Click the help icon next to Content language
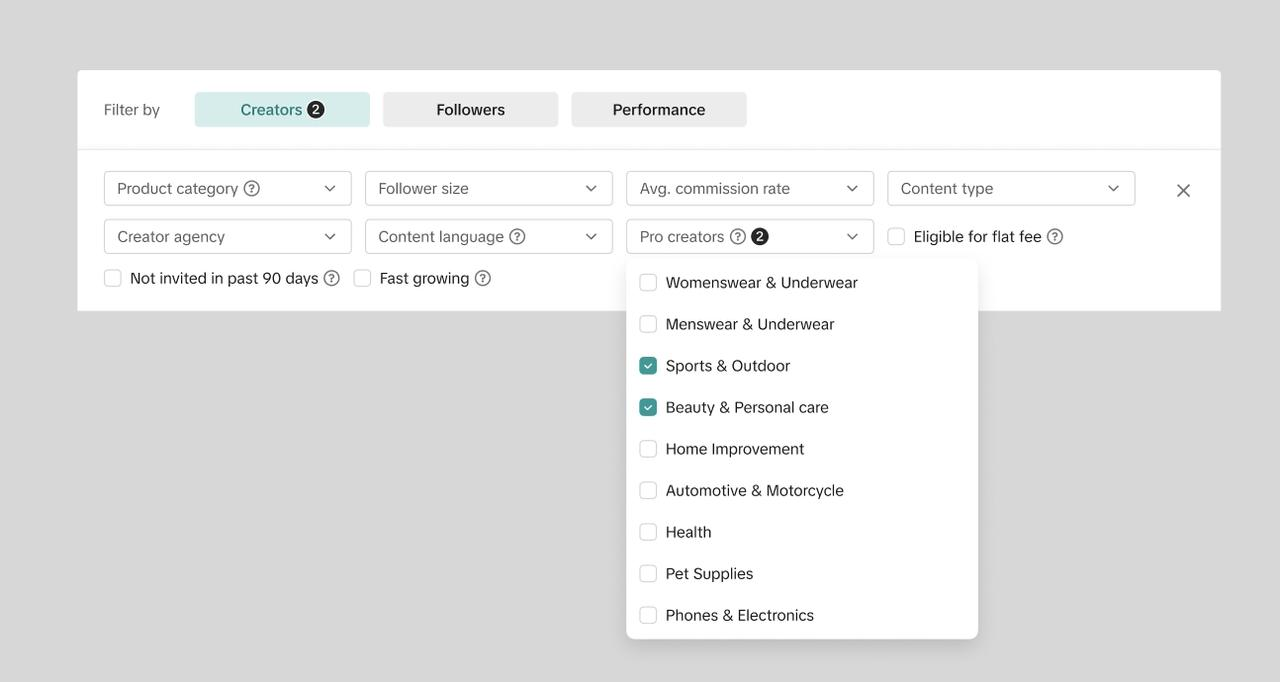This screenshot has width=1280, height=682. (x=517, y=237)
